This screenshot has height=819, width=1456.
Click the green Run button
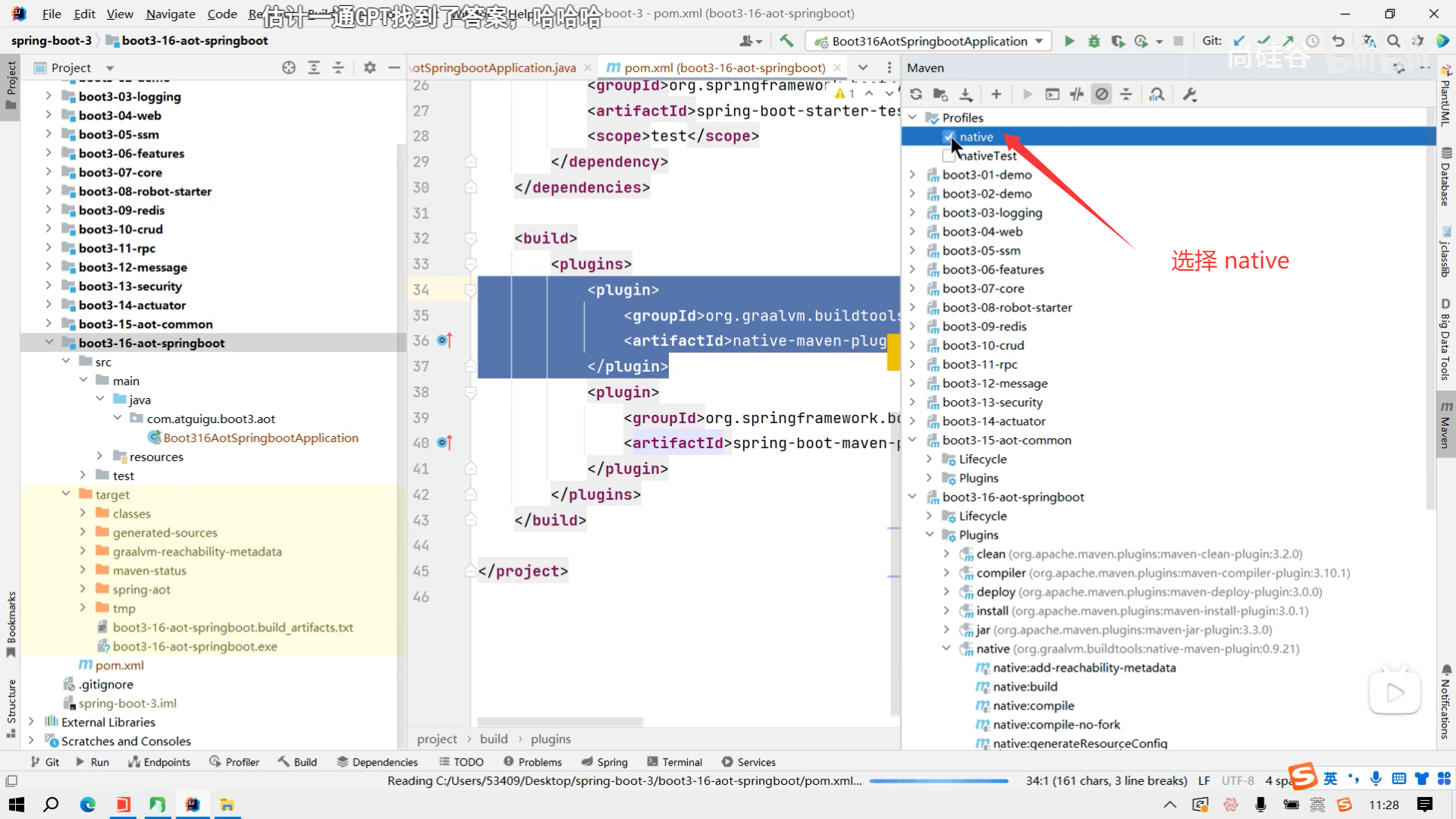(1069, 41)
